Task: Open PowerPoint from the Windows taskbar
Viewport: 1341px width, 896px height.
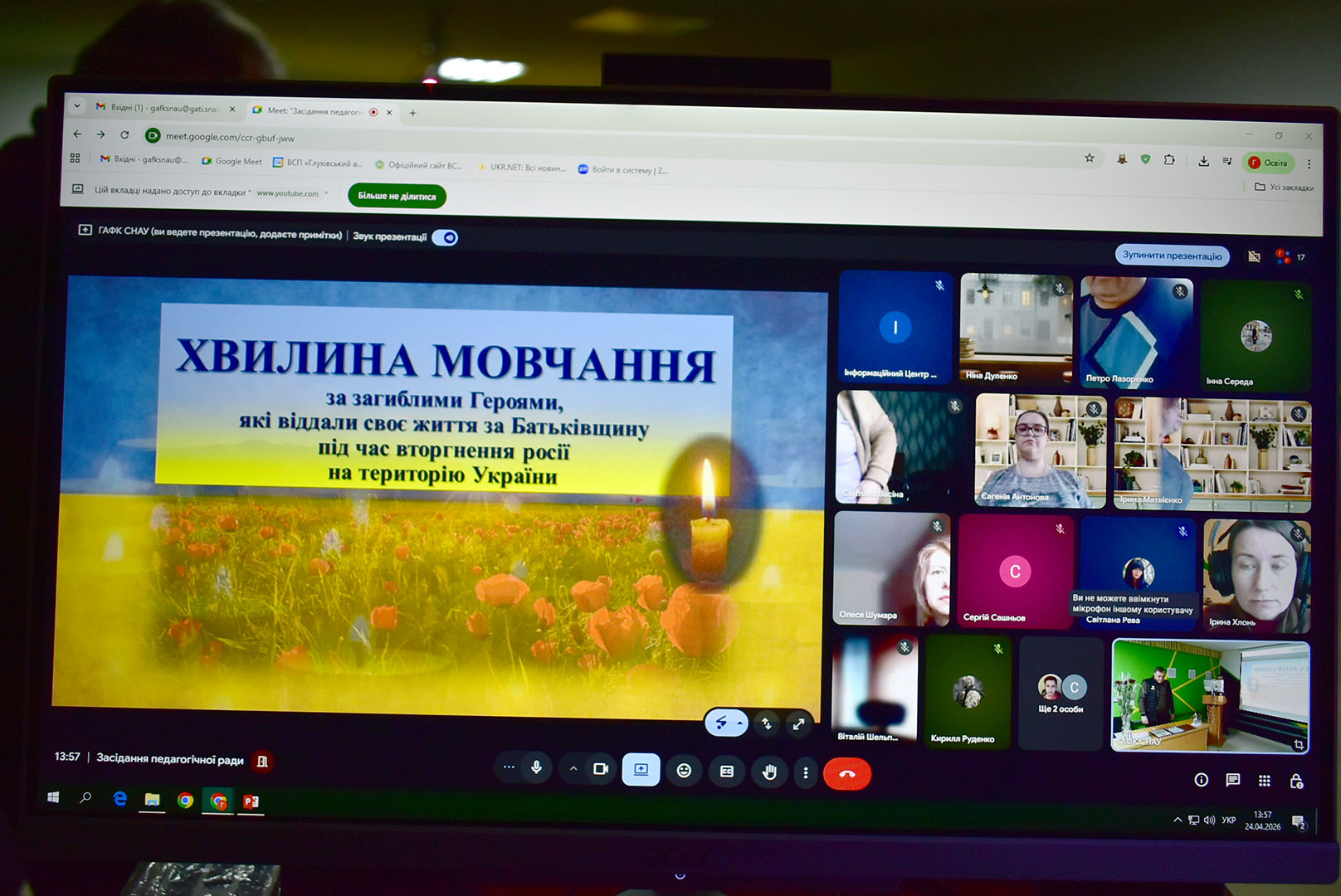Action: click(251, 801)
